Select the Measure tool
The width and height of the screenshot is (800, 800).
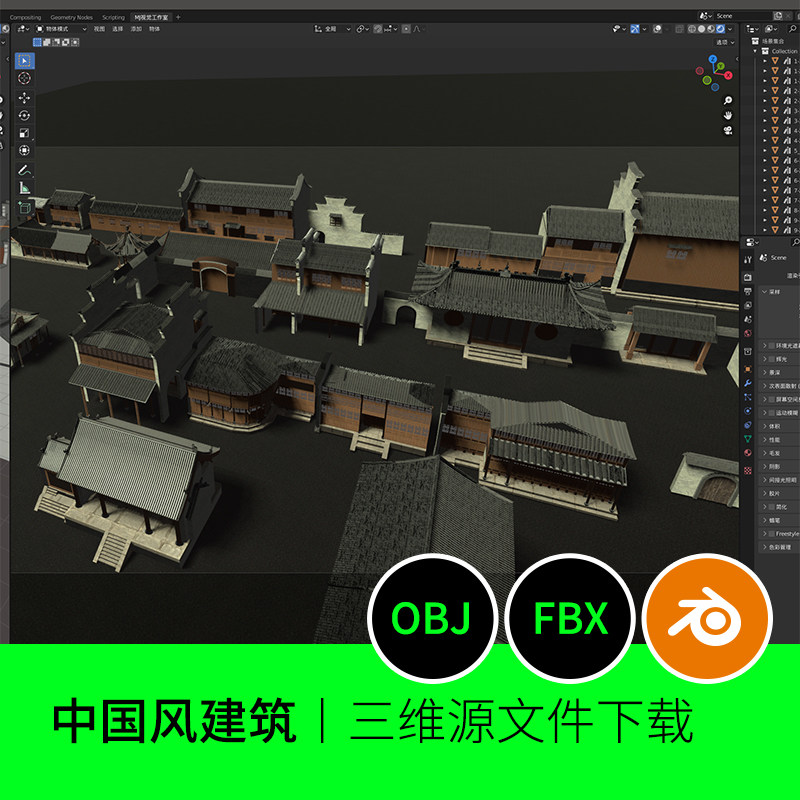[23, 187]
